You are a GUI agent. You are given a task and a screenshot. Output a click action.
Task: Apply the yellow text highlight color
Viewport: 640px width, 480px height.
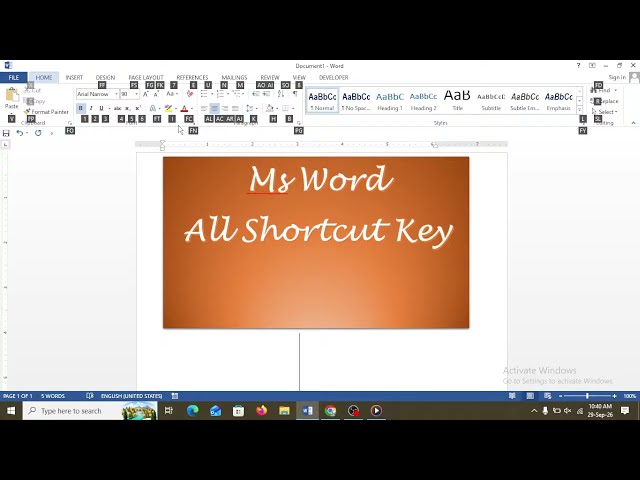(168, 108)
